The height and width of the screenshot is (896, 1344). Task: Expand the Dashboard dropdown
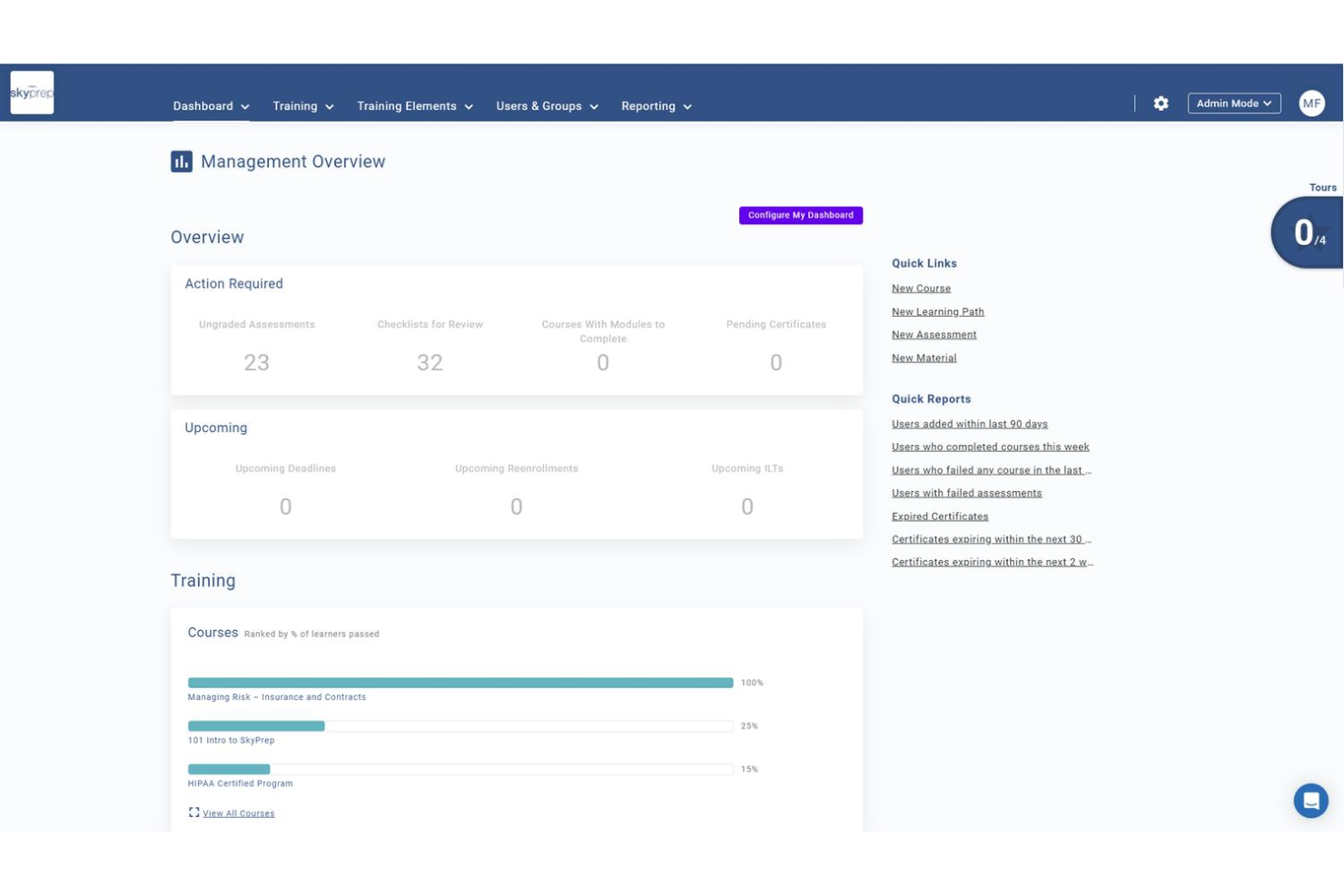click(210, 106)
